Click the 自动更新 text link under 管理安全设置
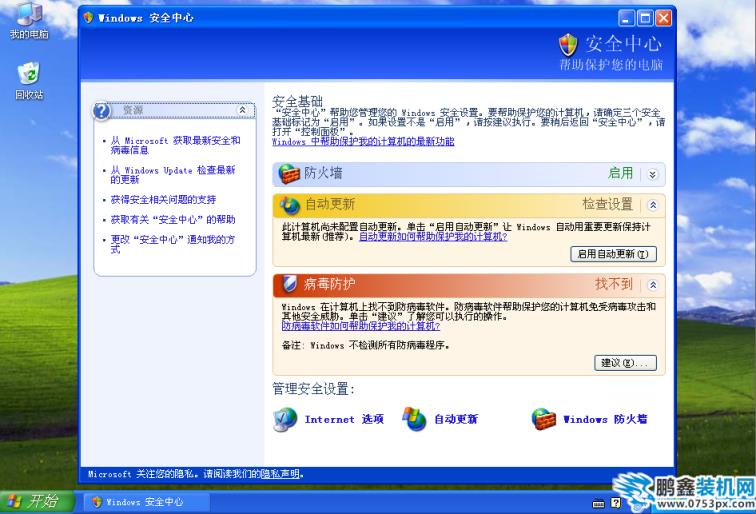 456,419
